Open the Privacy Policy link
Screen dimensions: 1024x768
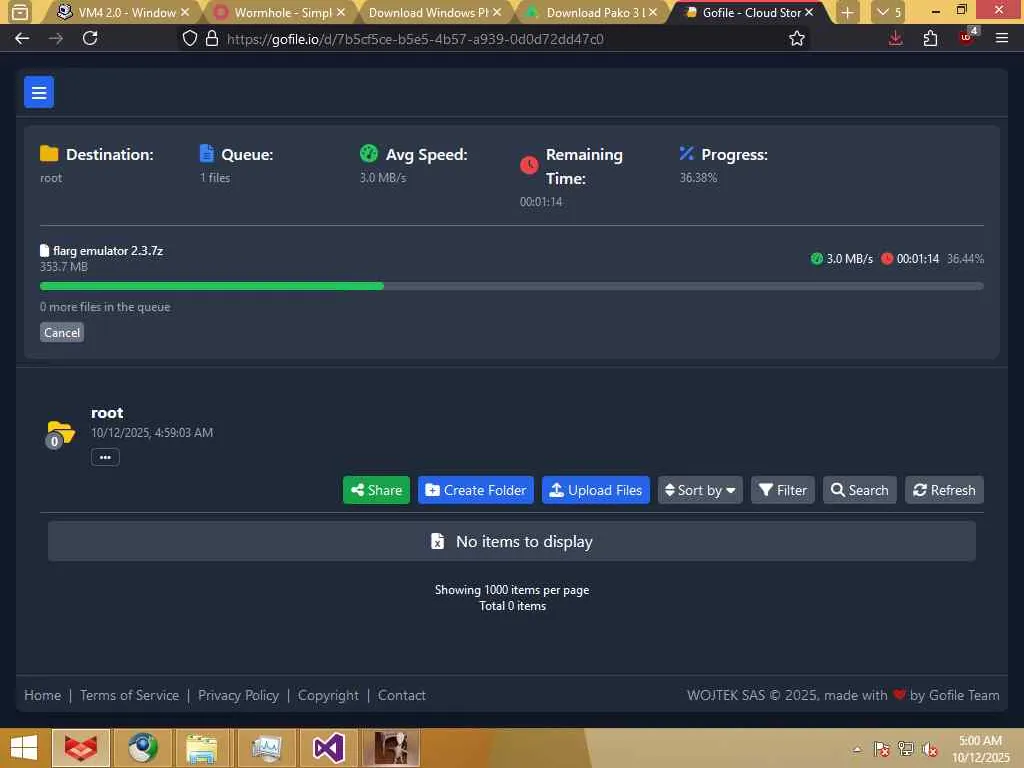pos(238,695)
